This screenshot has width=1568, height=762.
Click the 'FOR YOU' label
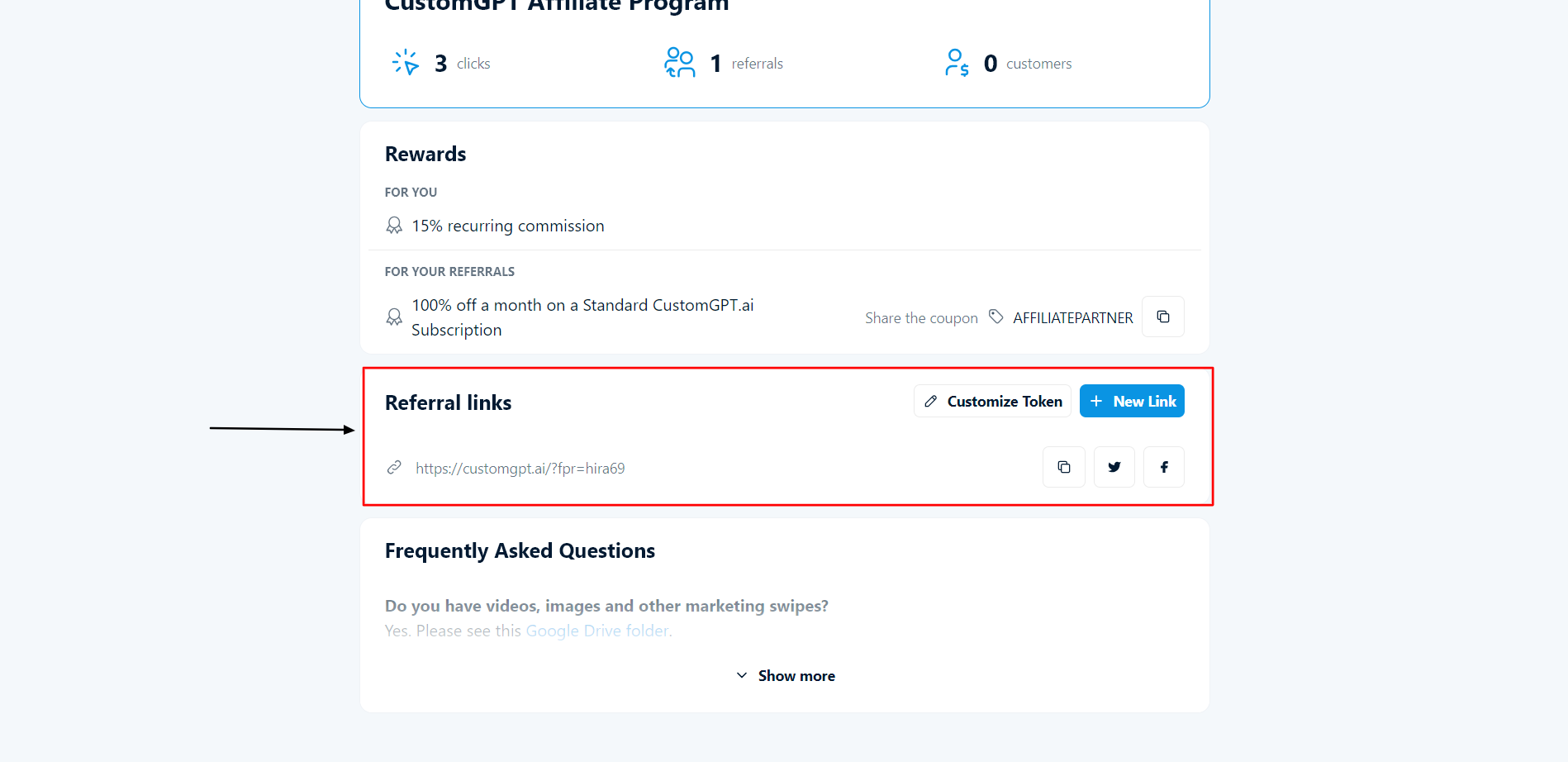(x=411, y=193)
